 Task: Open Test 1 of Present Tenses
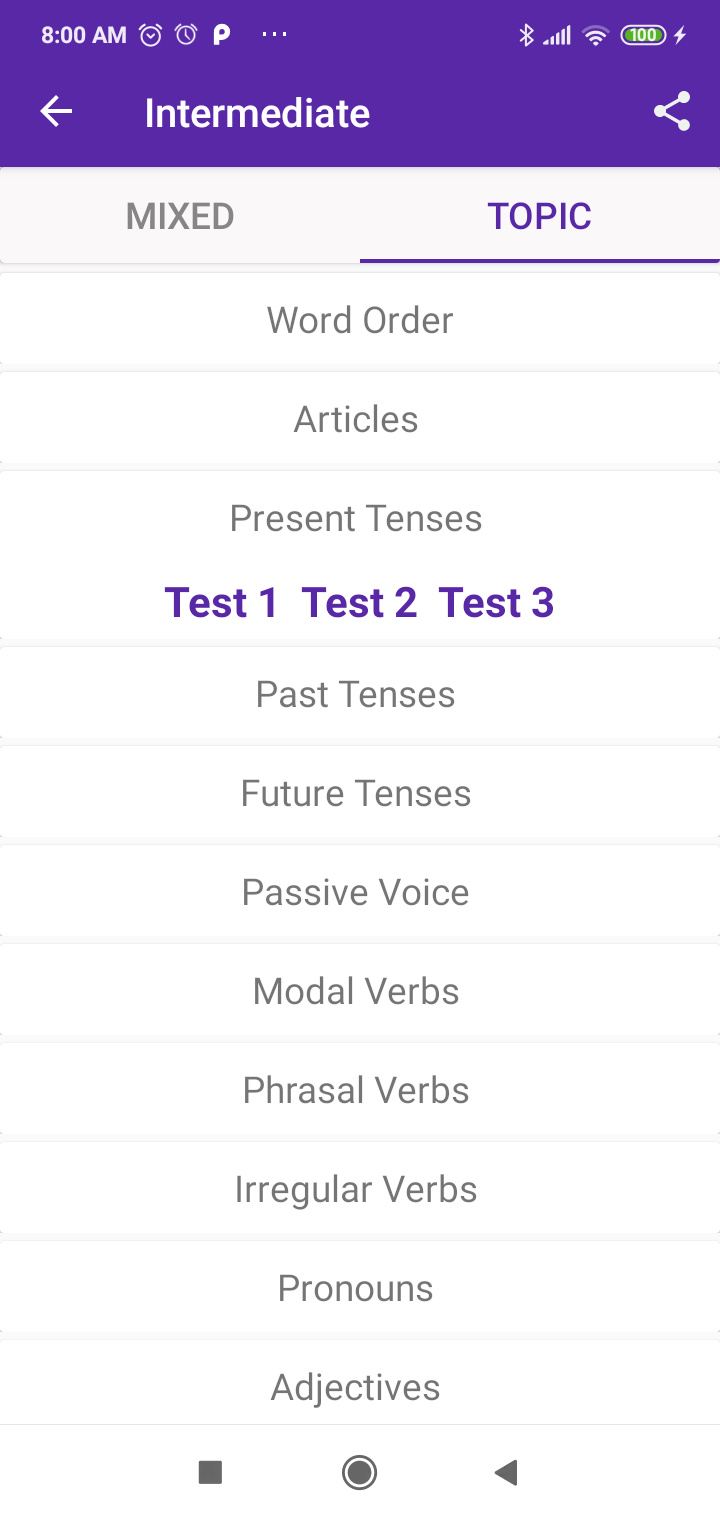[221, 603]
